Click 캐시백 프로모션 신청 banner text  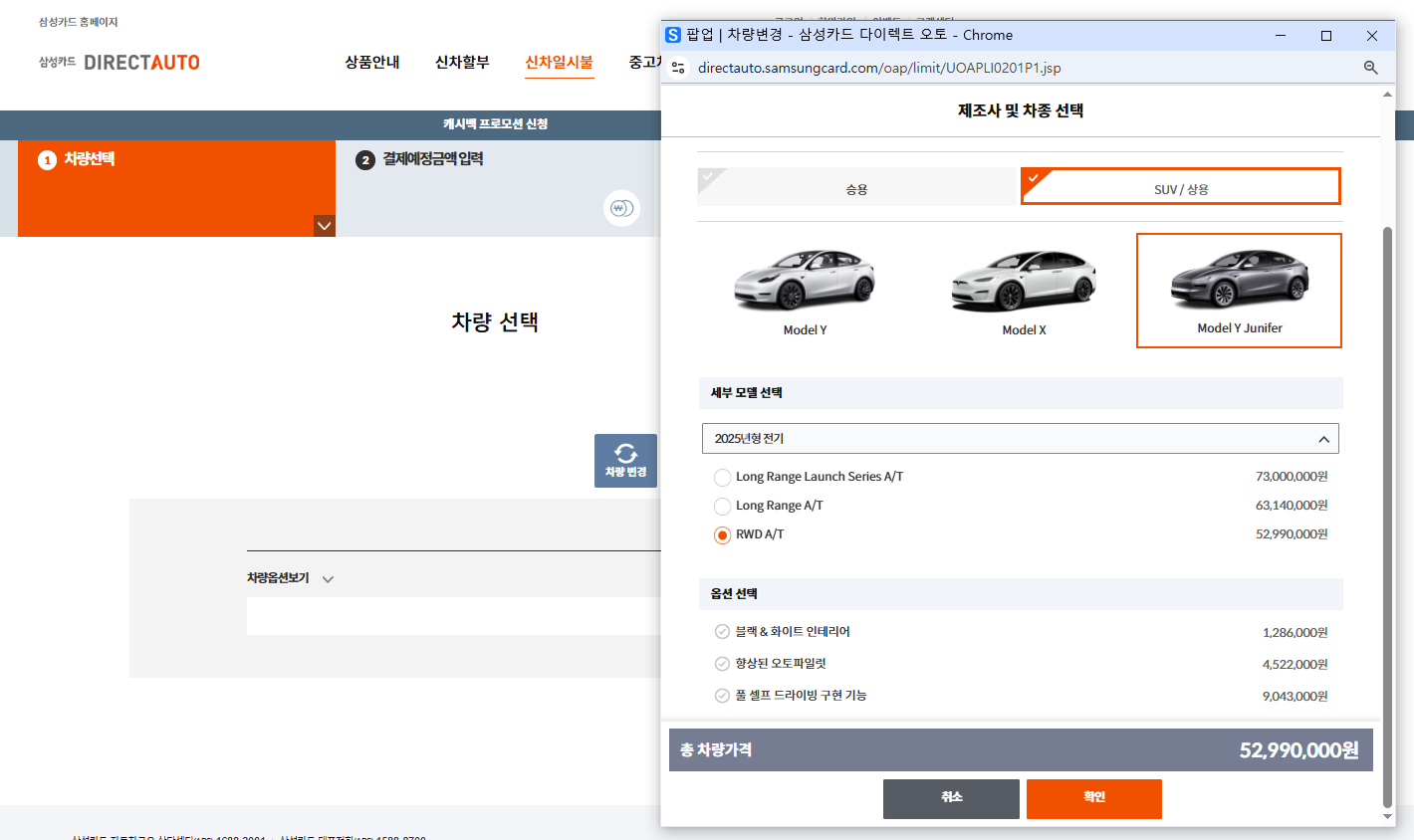click(x=495, y=124)
